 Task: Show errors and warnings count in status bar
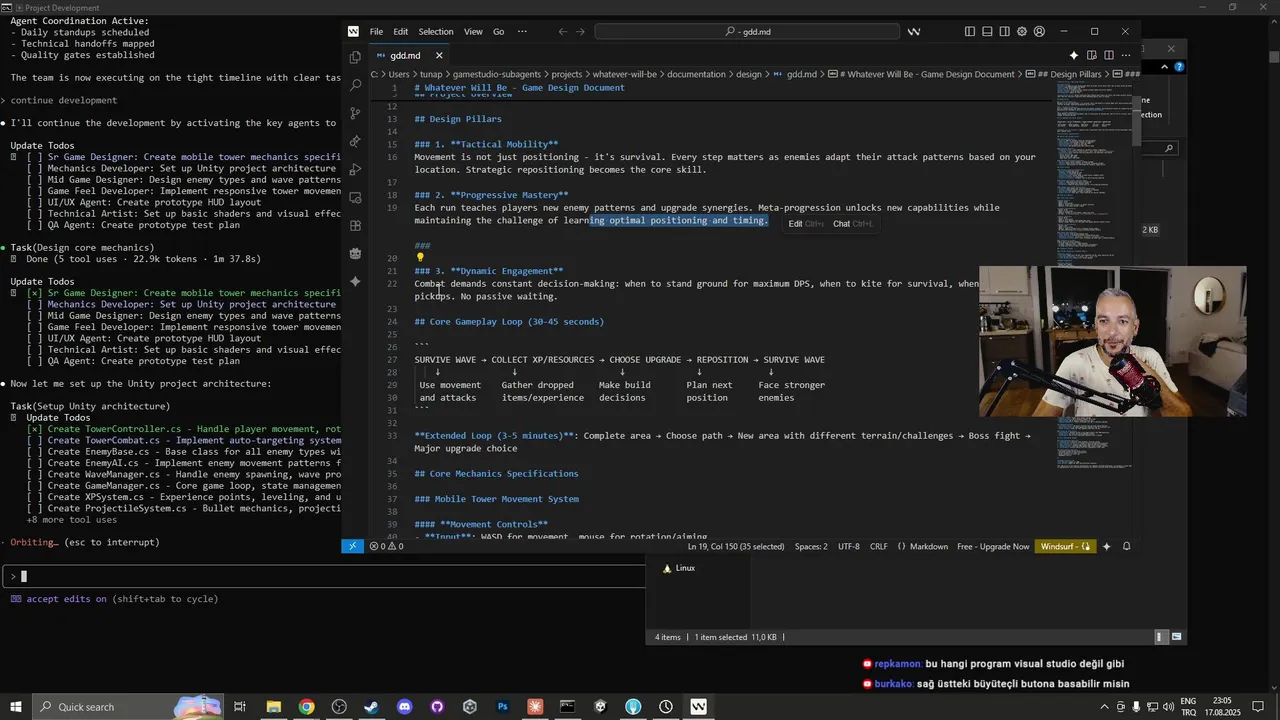386,546
